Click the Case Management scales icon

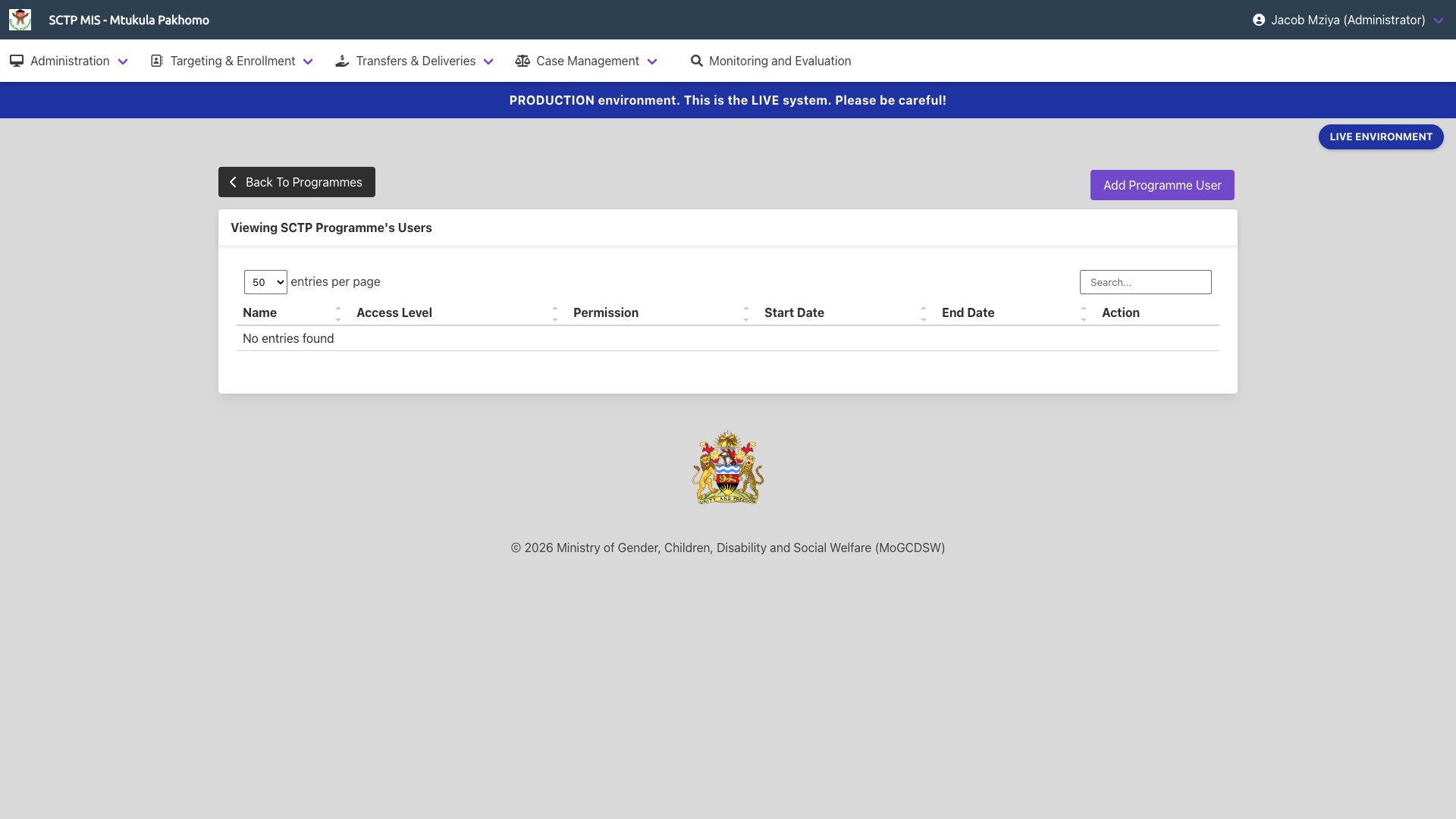(522, 61)
